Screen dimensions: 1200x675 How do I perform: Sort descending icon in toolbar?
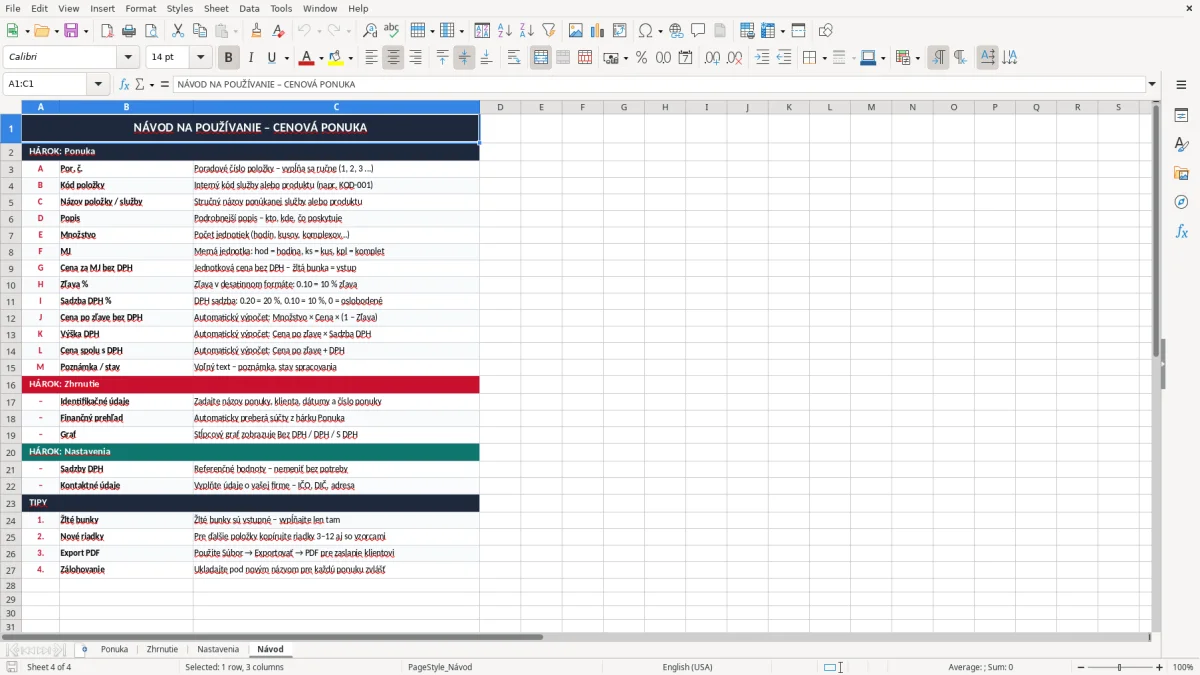(x=527, y=31)
